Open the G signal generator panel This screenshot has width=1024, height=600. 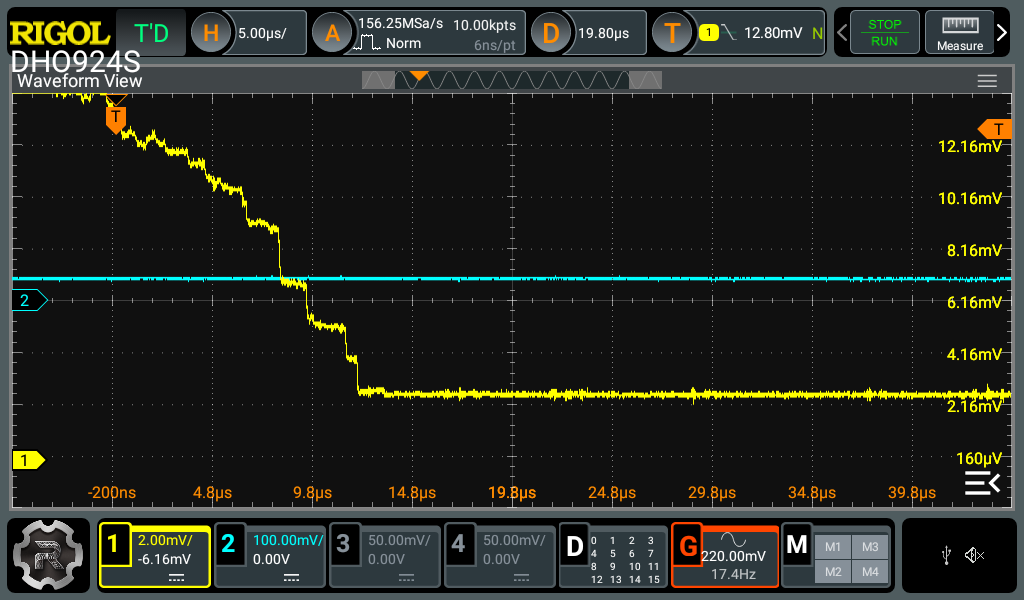click(x=723, y=555)
